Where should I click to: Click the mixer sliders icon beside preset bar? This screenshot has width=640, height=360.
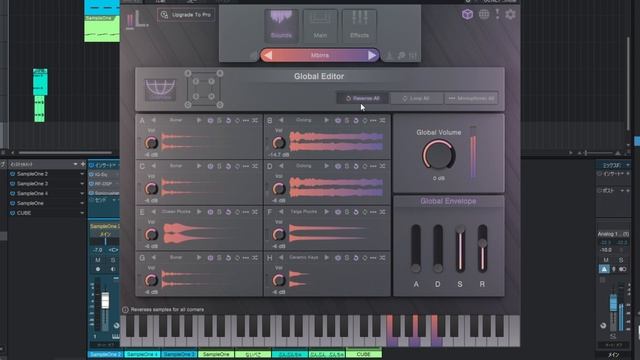(413, 56)
